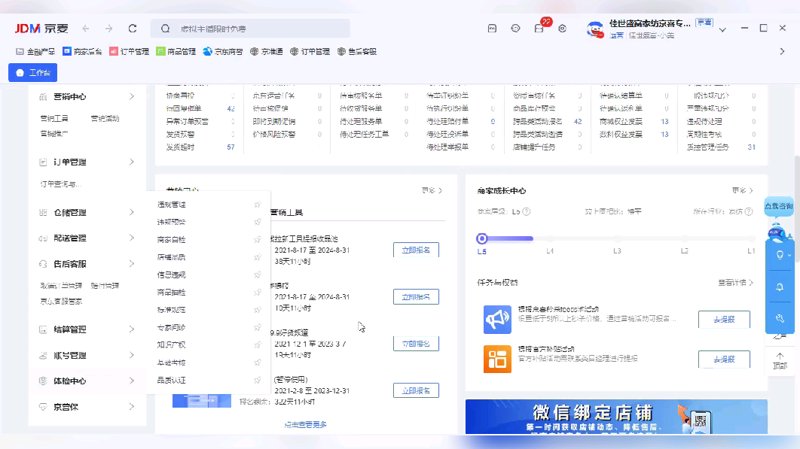This screenshot has width=800, height=449.
Task: Click the magnifier icon in the search box
Action: [x=165, y=29]
